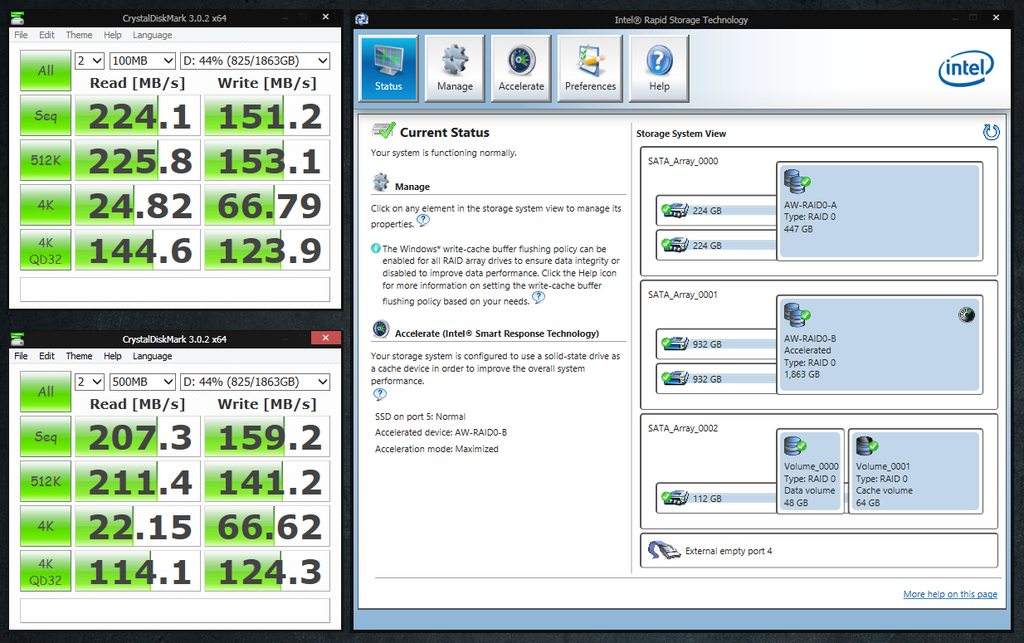The height and width of the screenshot is (643, 1024).
Task: Open test count dropdown in bottom CrystalDiskMark
Action: tap(90, 382)
